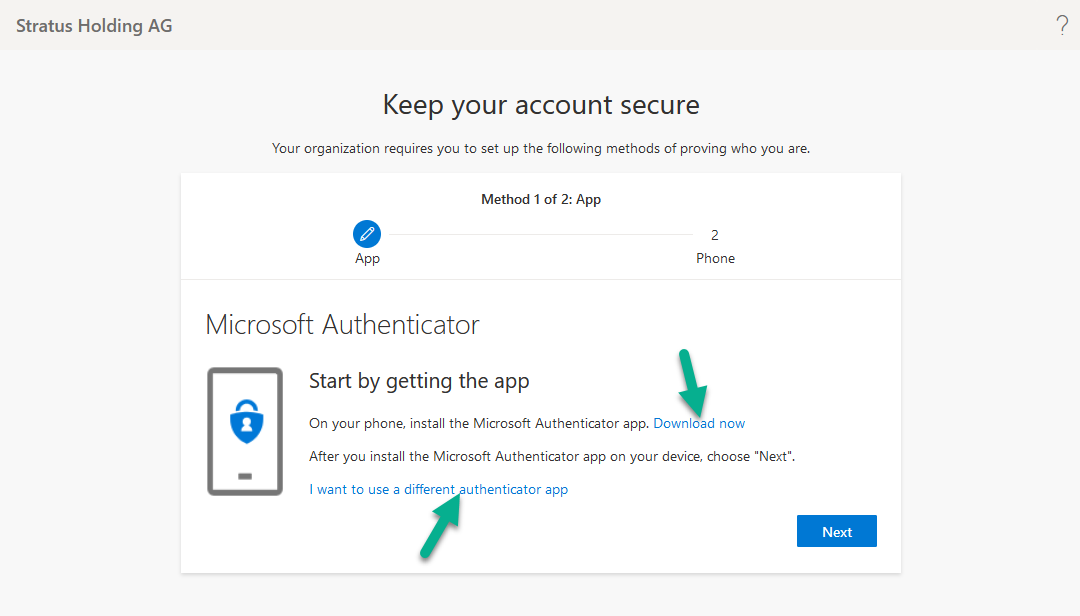The image size is (1080, 616).
Task: Click the blue shield lock icon
Action: (x=245, y=421)
